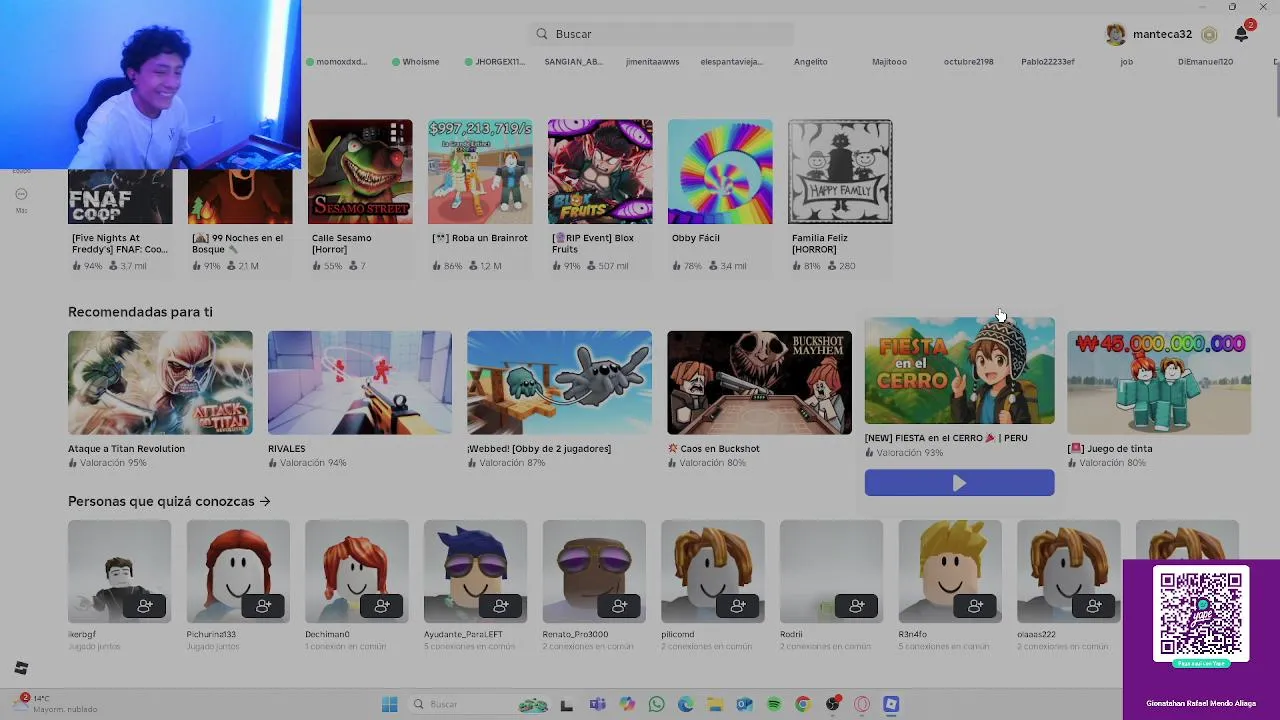Open manteca32 username link
Image resolution: width=1280 pixels, height=720 pixels.
[1162, 34]
